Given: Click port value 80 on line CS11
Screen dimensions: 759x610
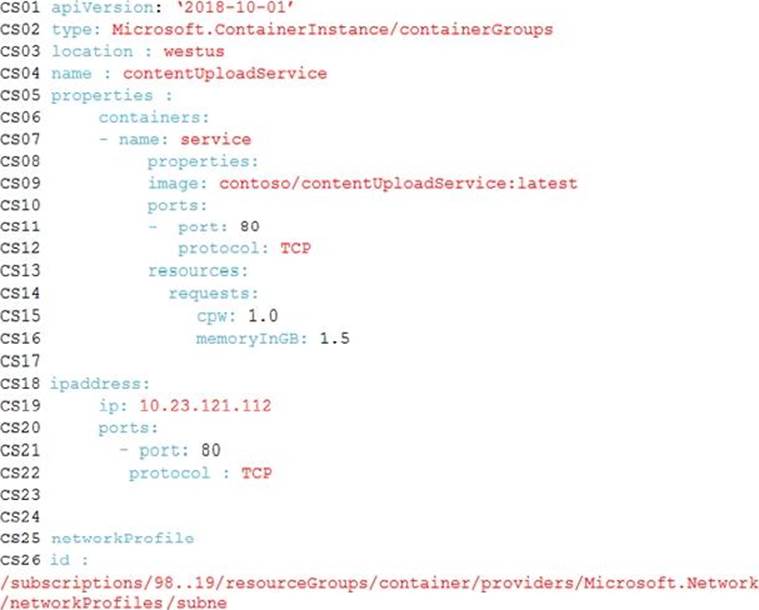Looking at the screenshot, I should tap(250, 227).
